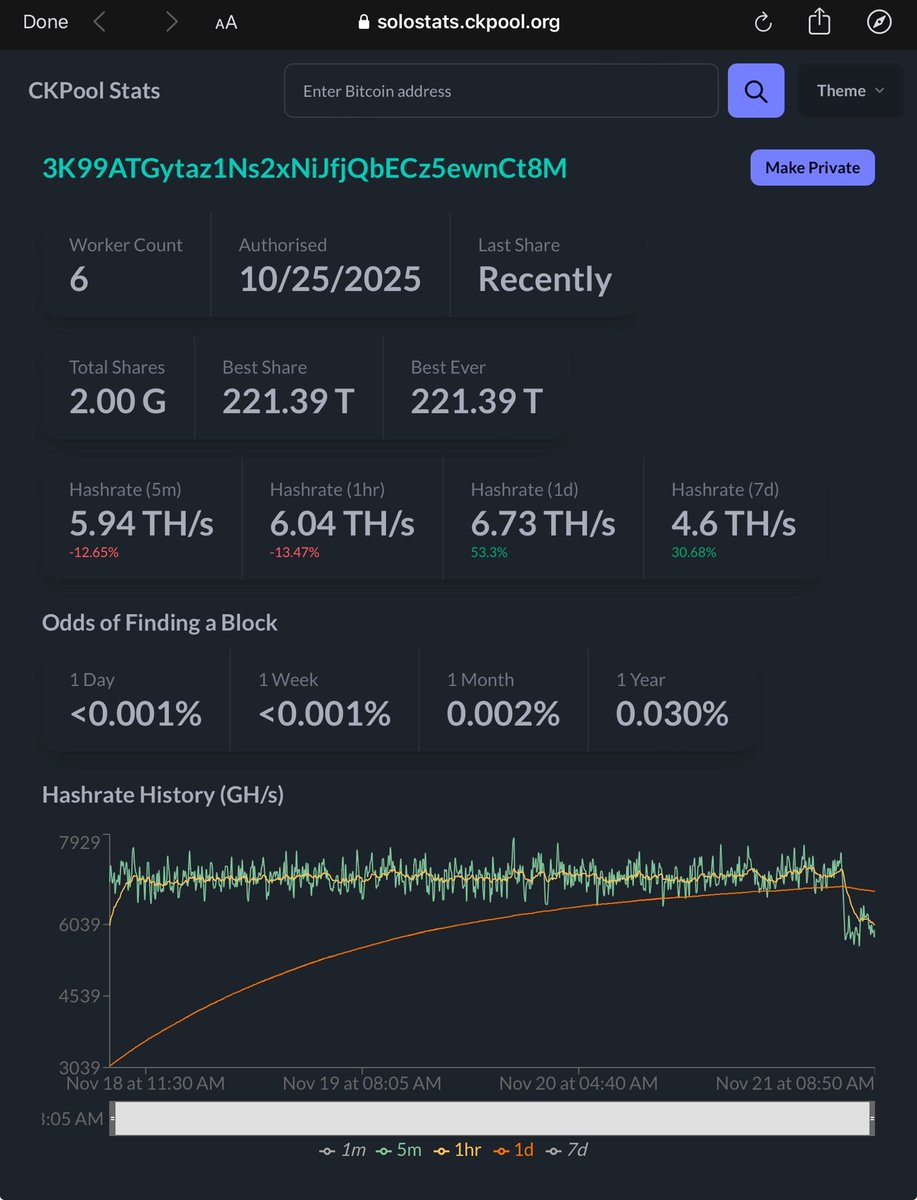Viewport: 917px width, 1200px height.
Task: Tap Done to close the browser view
Action: (x=45, y=22)
